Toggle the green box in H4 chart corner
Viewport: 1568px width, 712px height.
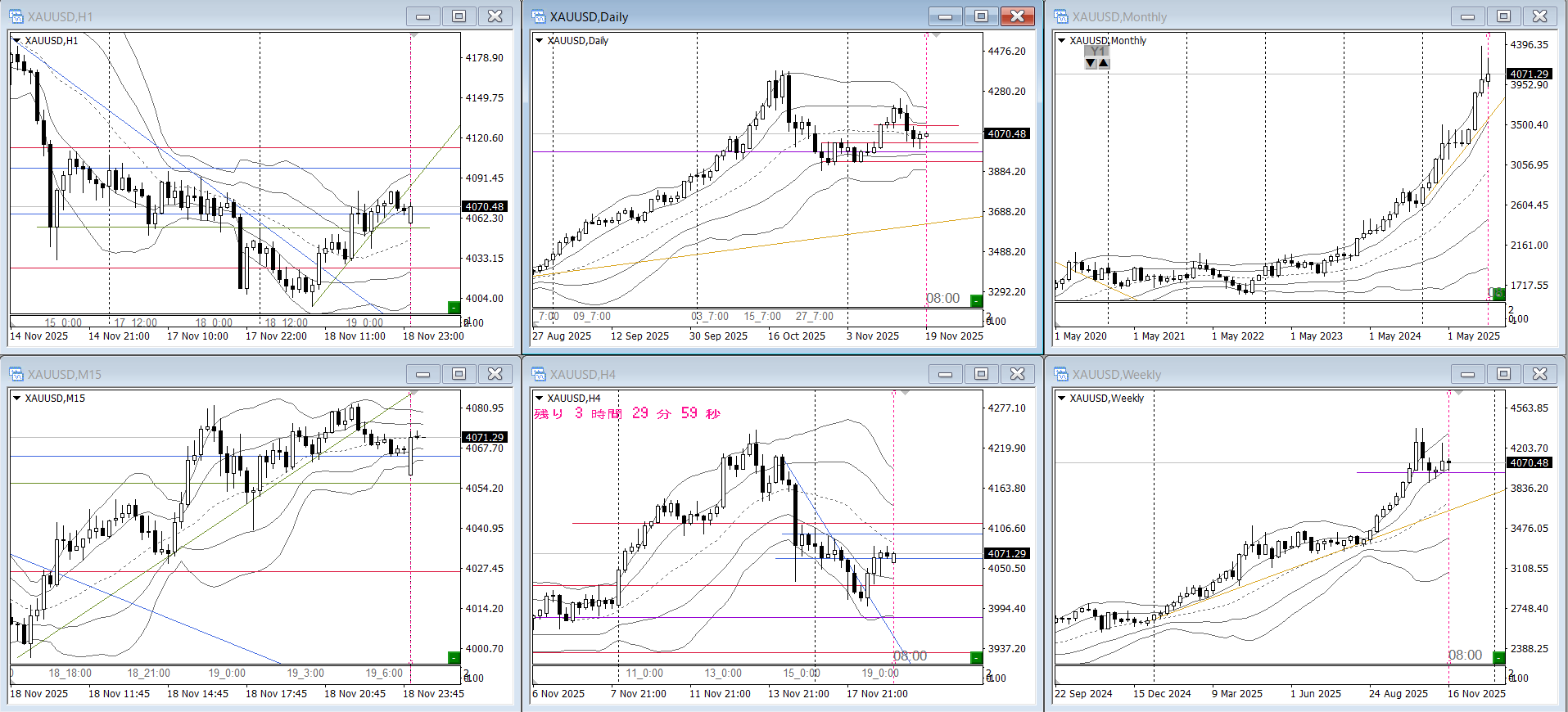976,657
